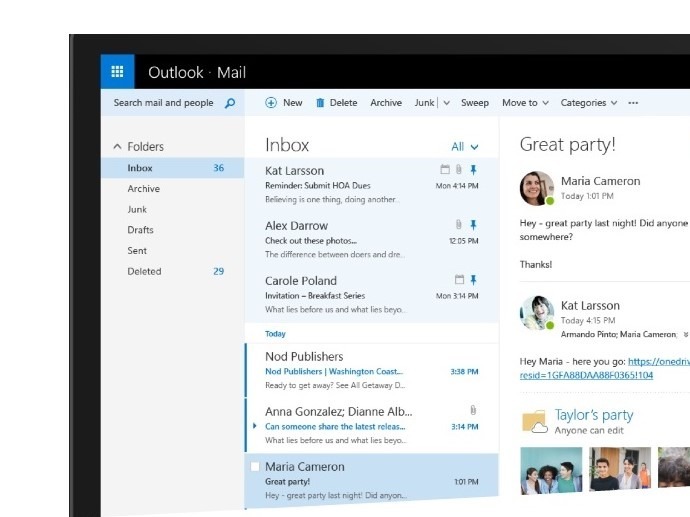
Task: Open the Taylor's party folder link
Action: pos(594,414)
